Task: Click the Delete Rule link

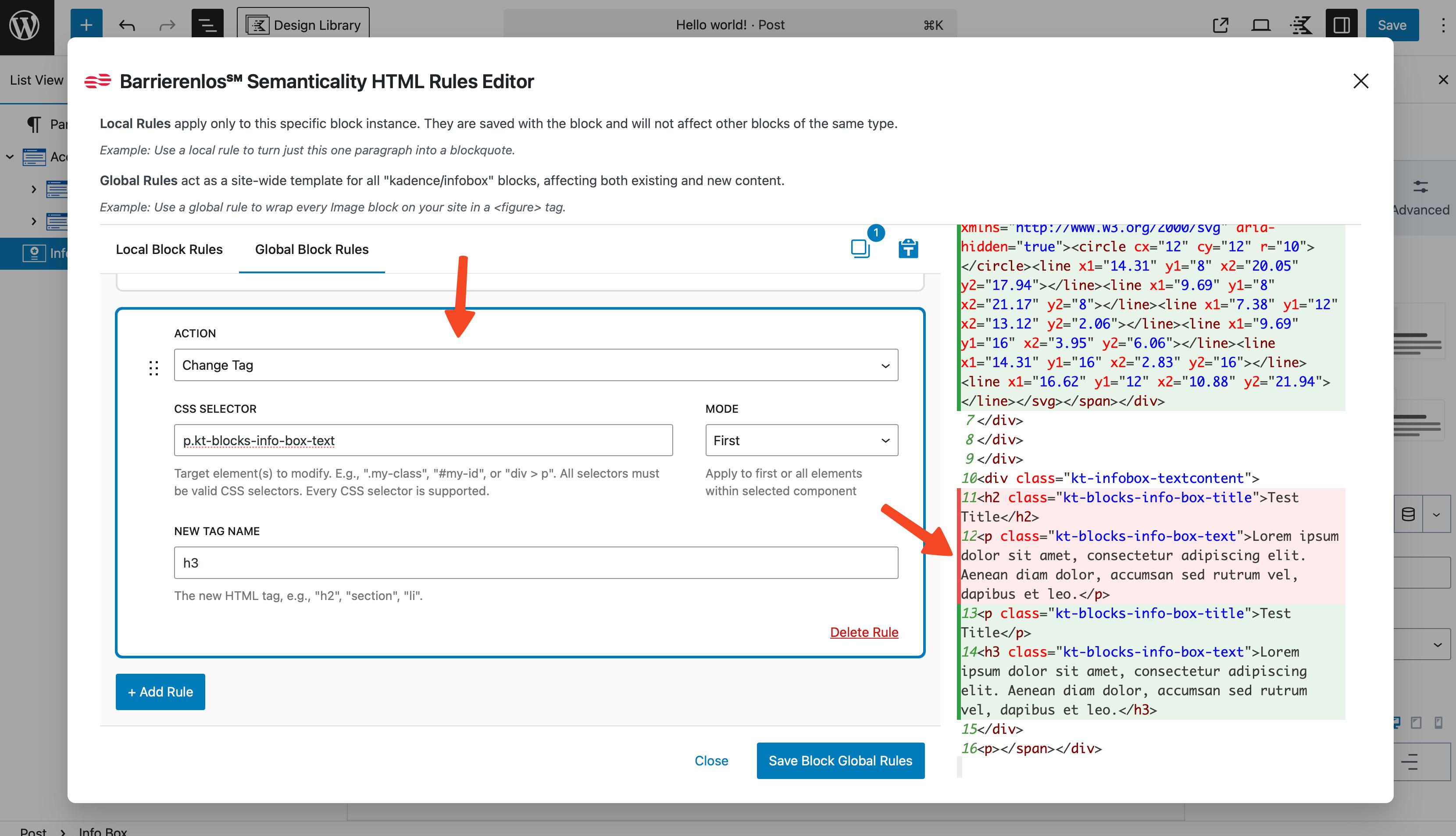Action: pyautogui.click(x=864, y=632)
